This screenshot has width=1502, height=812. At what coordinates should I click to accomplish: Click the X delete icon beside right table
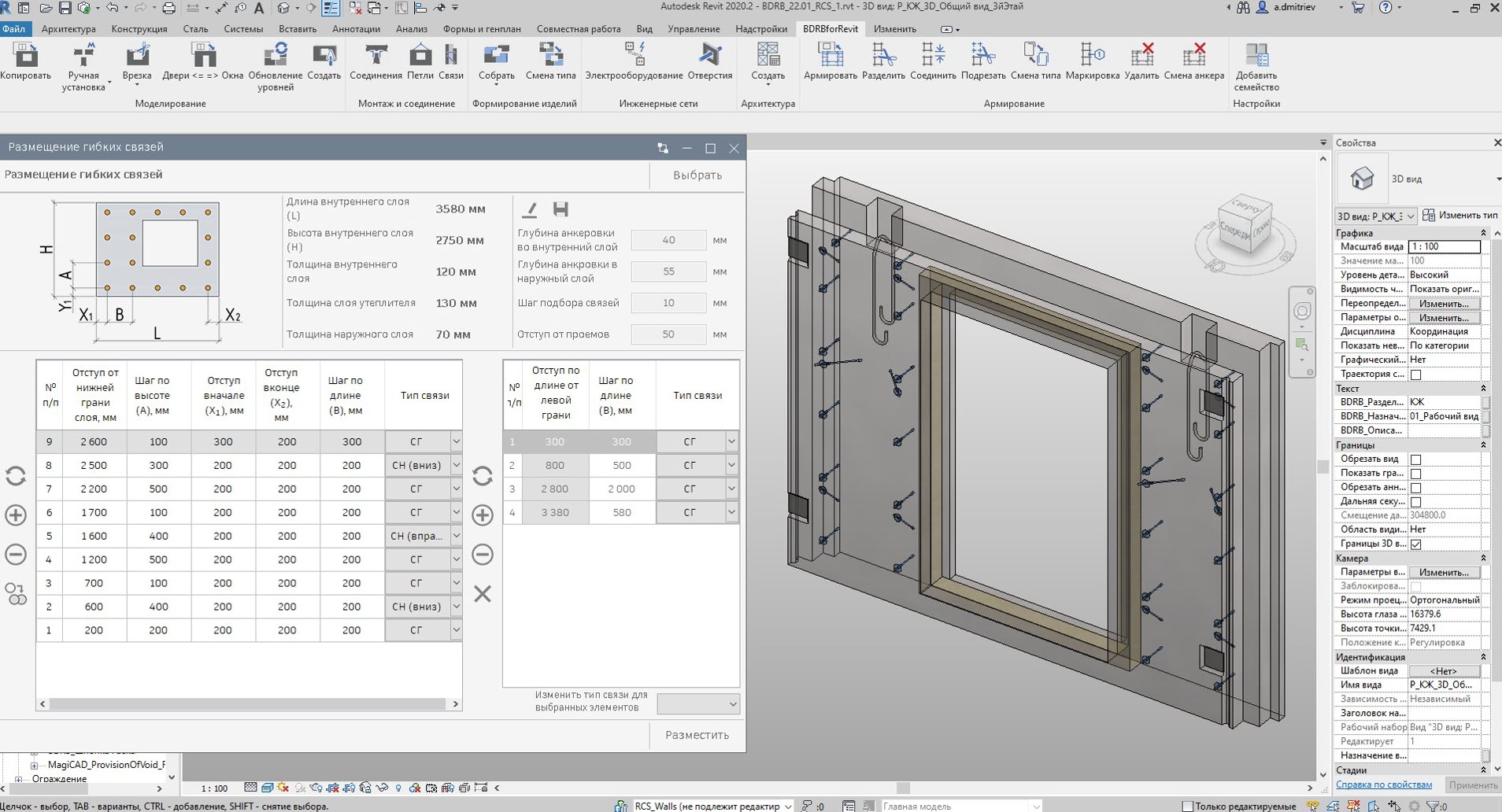[x=483, y=593]
